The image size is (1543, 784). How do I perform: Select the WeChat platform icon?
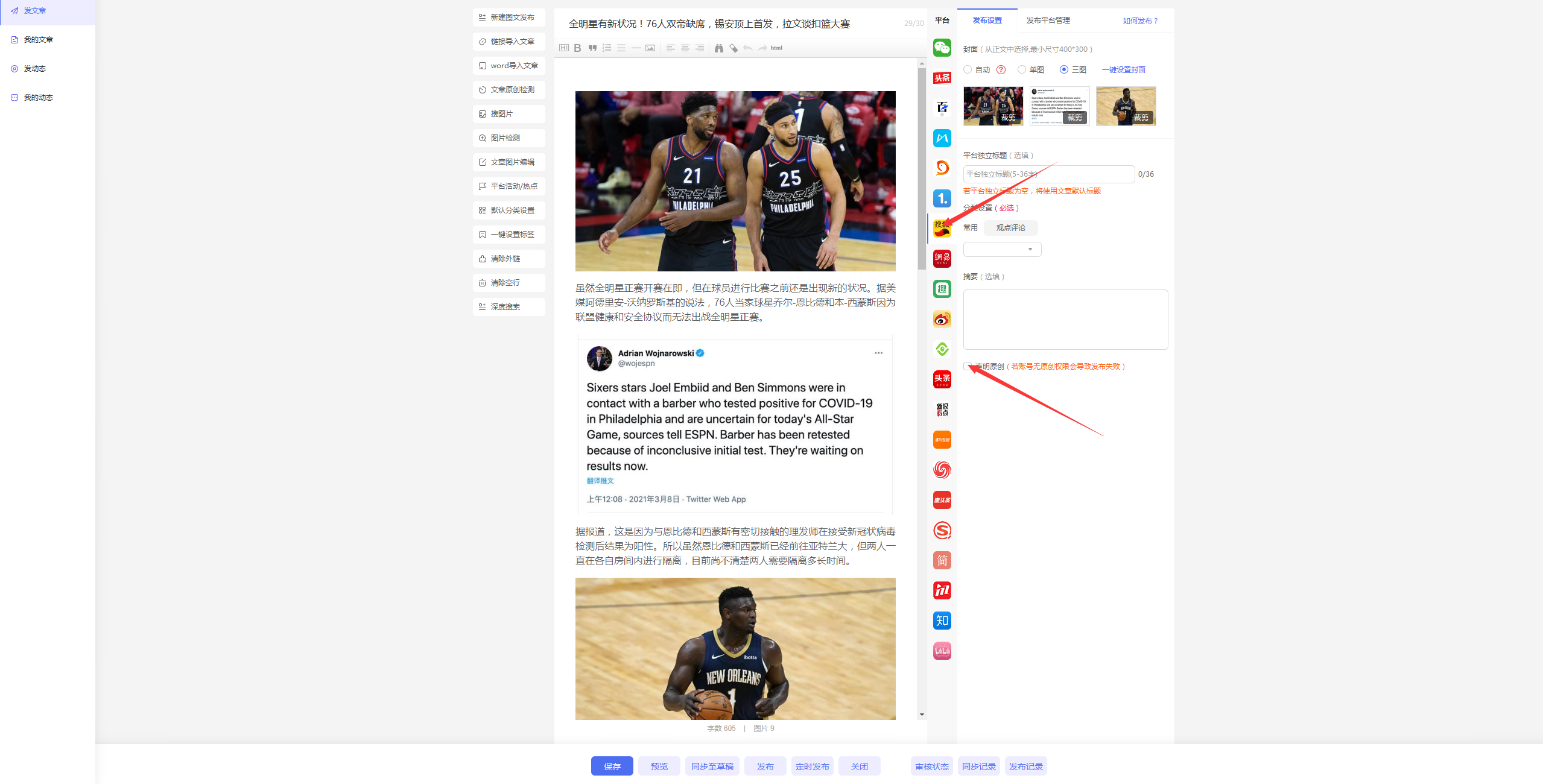click(x=942, y=48)
